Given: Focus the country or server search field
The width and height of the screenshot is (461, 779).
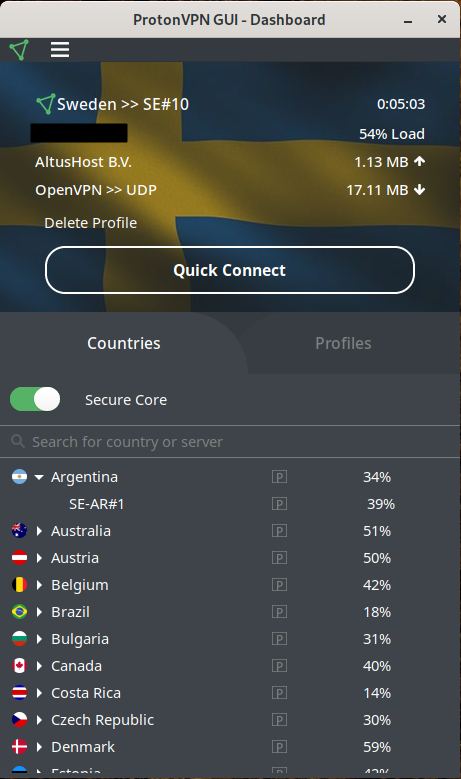Looking at the screenshot, I should click(x=230, y=442).
